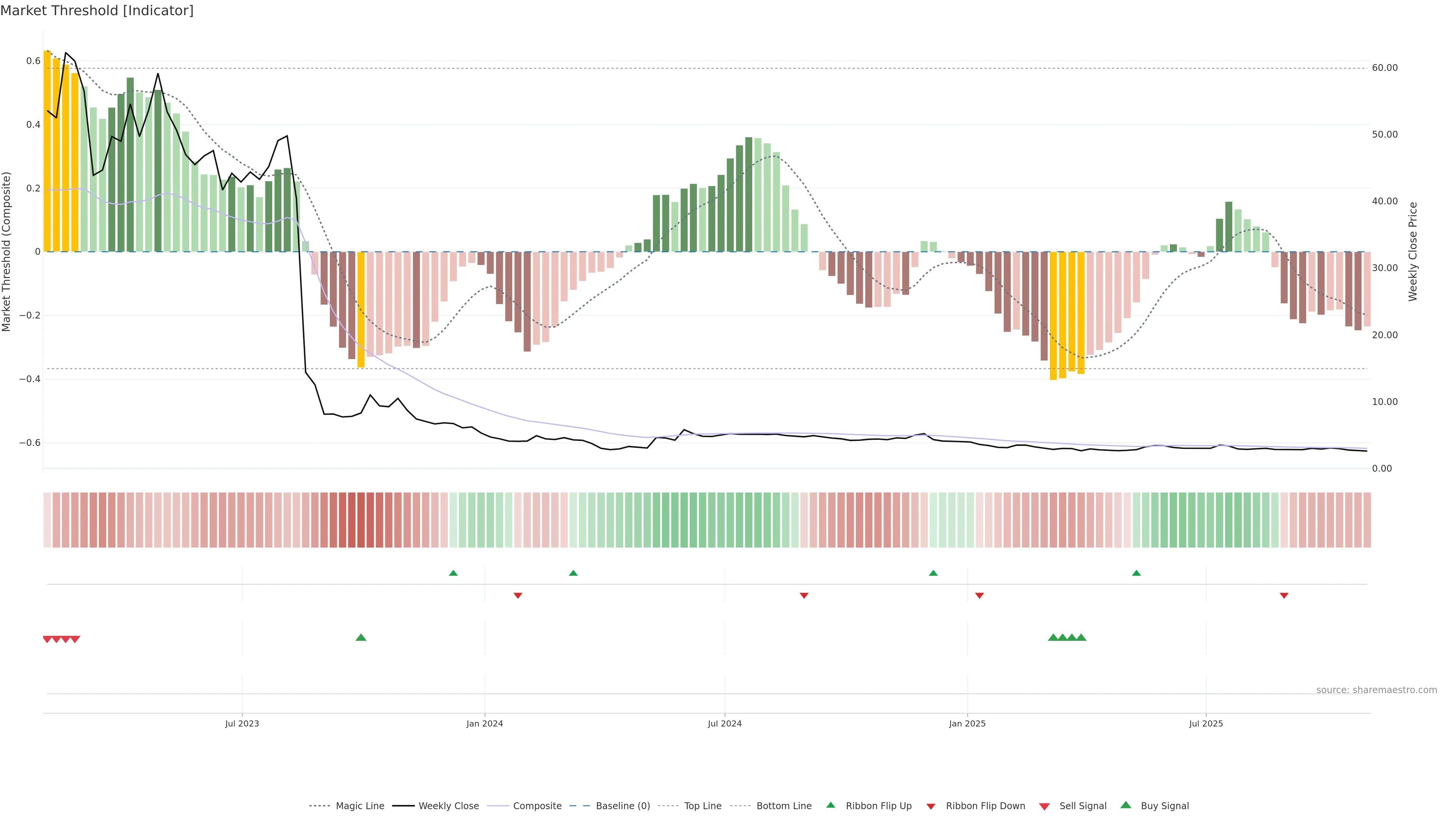Click the ribbon flip down marker after Jul 2025

[1283, 596]
